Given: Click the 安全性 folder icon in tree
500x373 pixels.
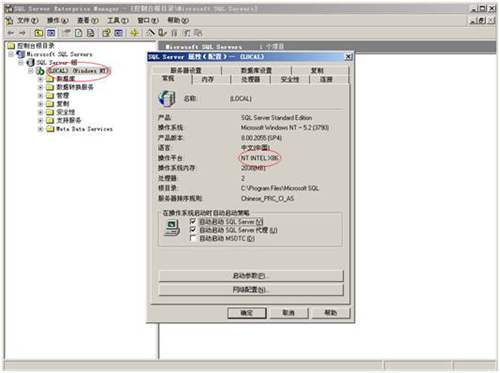Looking at the screenshot, I should tap(50, 112).
